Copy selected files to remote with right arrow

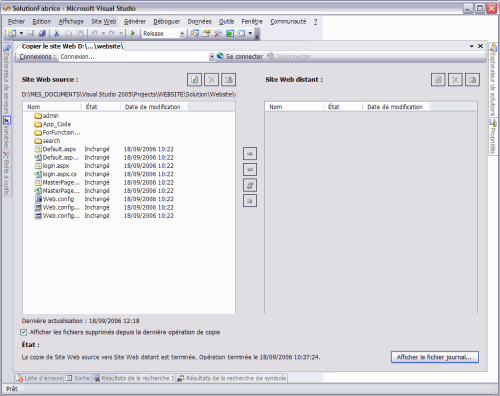250,154
